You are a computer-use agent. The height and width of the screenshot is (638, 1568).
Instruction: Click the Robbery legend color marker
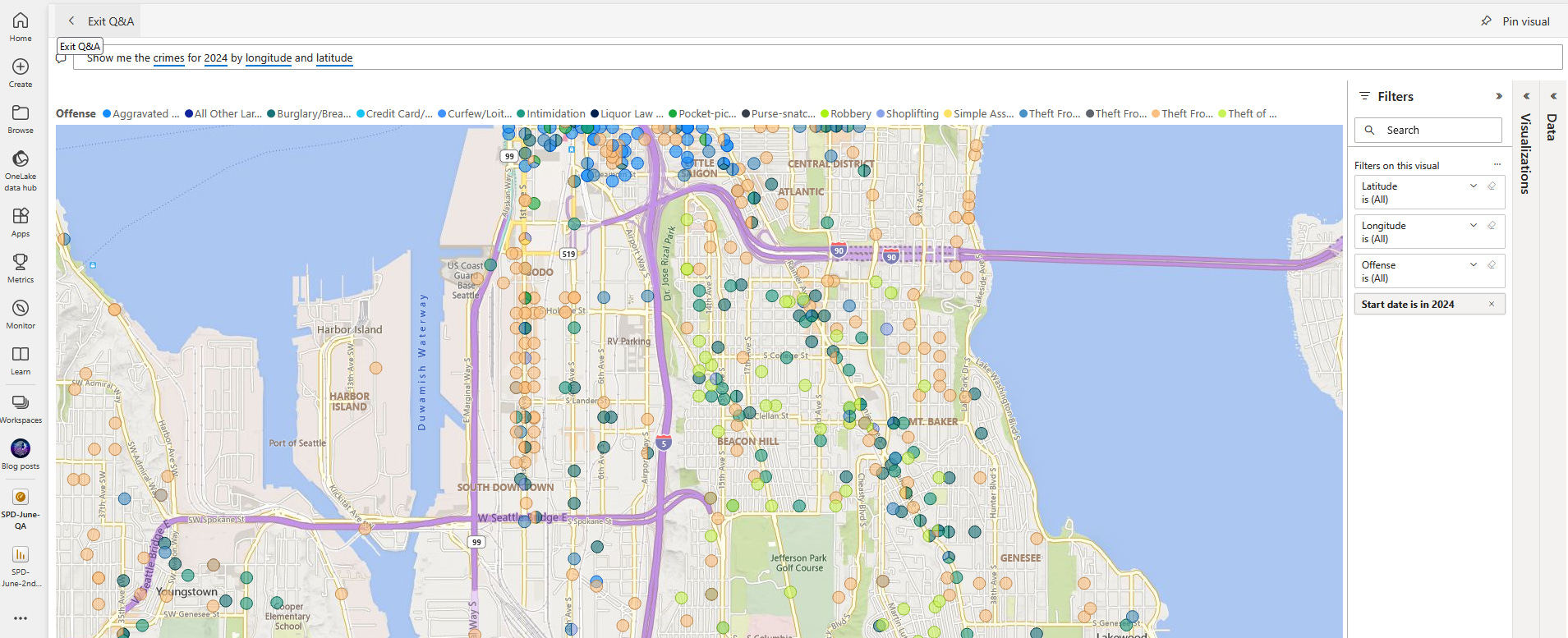pyautogui.click(x=825, y=114)
